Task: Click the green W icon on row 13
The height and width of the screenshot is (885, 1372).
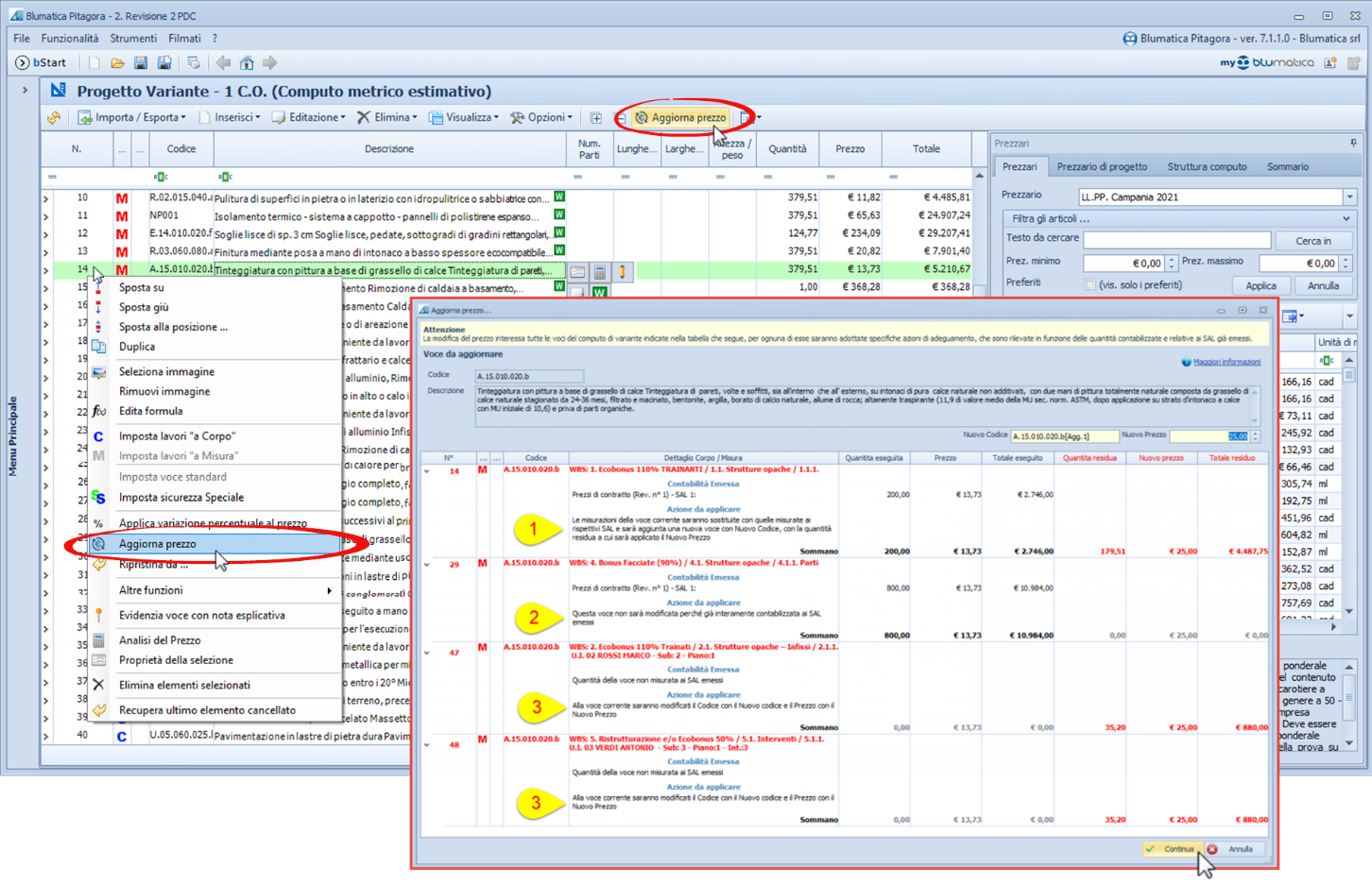Action: 559,250
